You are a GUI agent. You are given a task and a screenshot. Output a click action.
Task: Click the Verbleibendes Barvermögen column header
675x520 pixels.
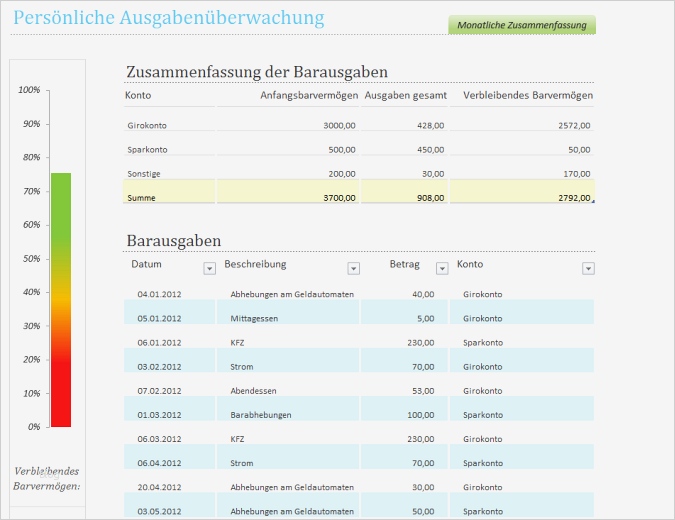(528, 96)
